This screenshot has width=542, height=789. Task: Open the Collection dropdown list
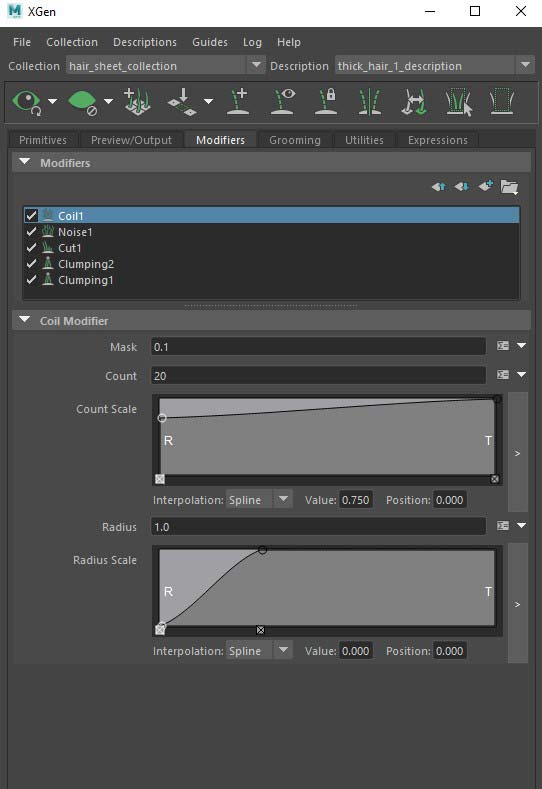point(256,65)
